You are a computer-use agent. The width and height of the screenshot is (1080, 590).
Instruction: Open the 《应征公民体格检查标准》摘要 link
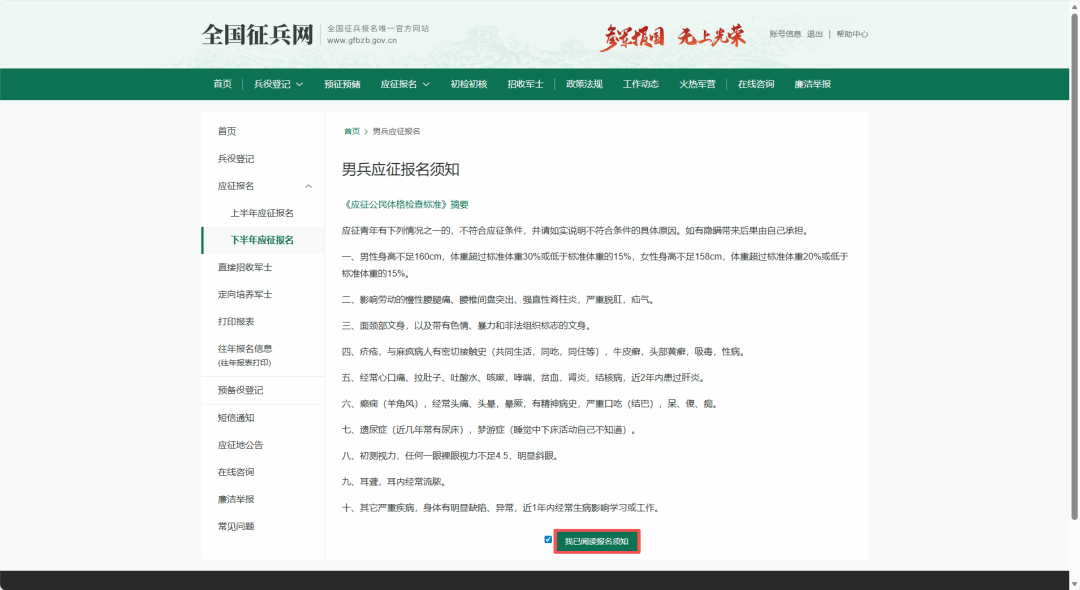pos(405,204)
